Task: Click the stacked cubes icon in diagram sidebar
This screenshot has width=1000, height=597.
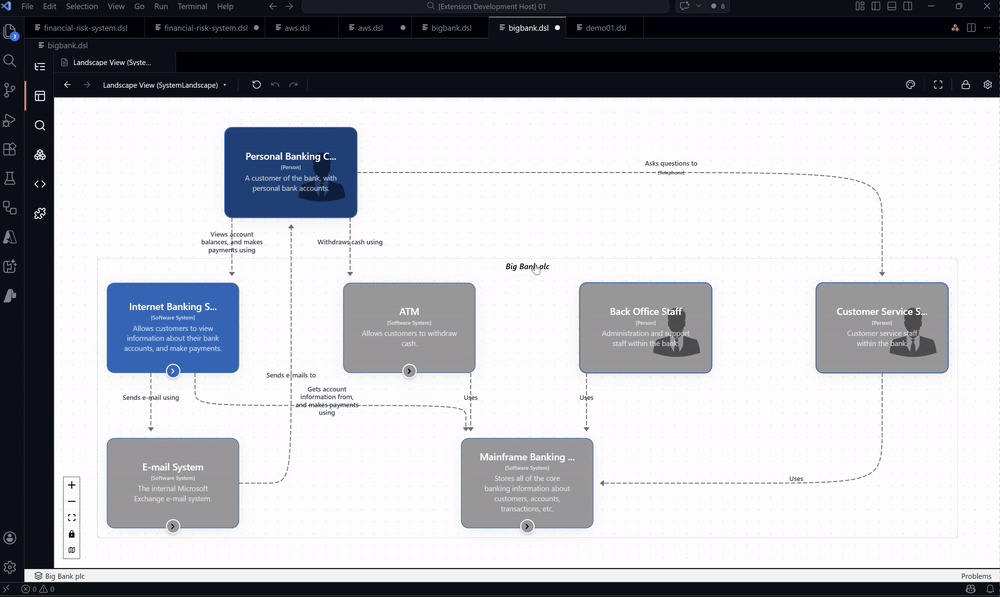Action: [40, 154]
